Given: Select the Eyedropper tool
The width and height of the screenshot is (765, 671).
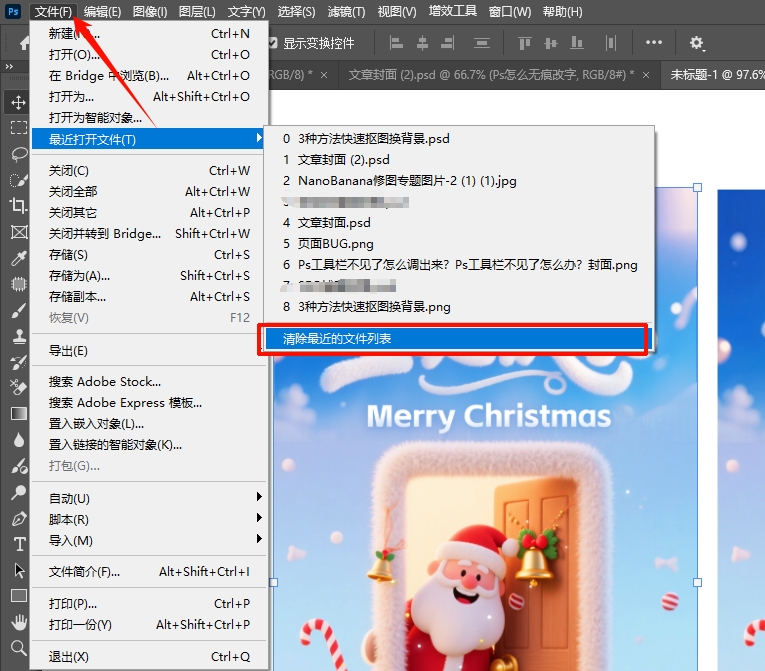Looking at the screenshot, I should [18, 258].
